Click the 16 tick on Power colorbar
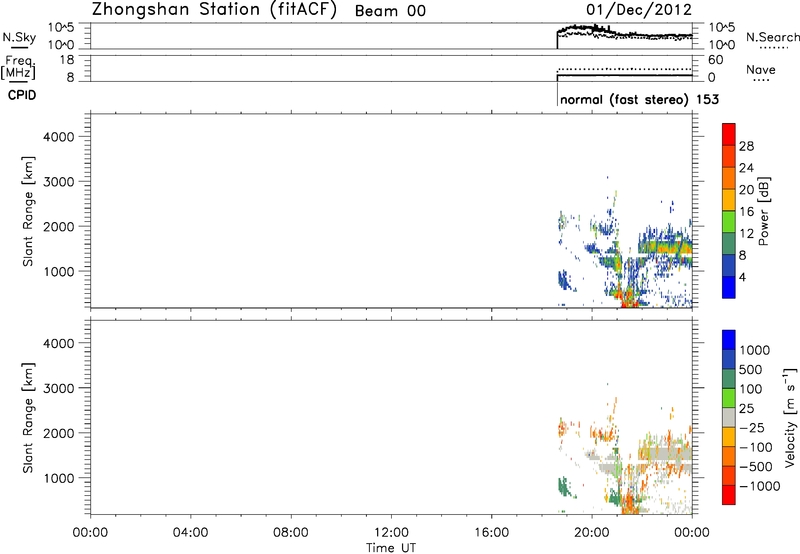This screenshot has height=554, width=800. [746, 212]
